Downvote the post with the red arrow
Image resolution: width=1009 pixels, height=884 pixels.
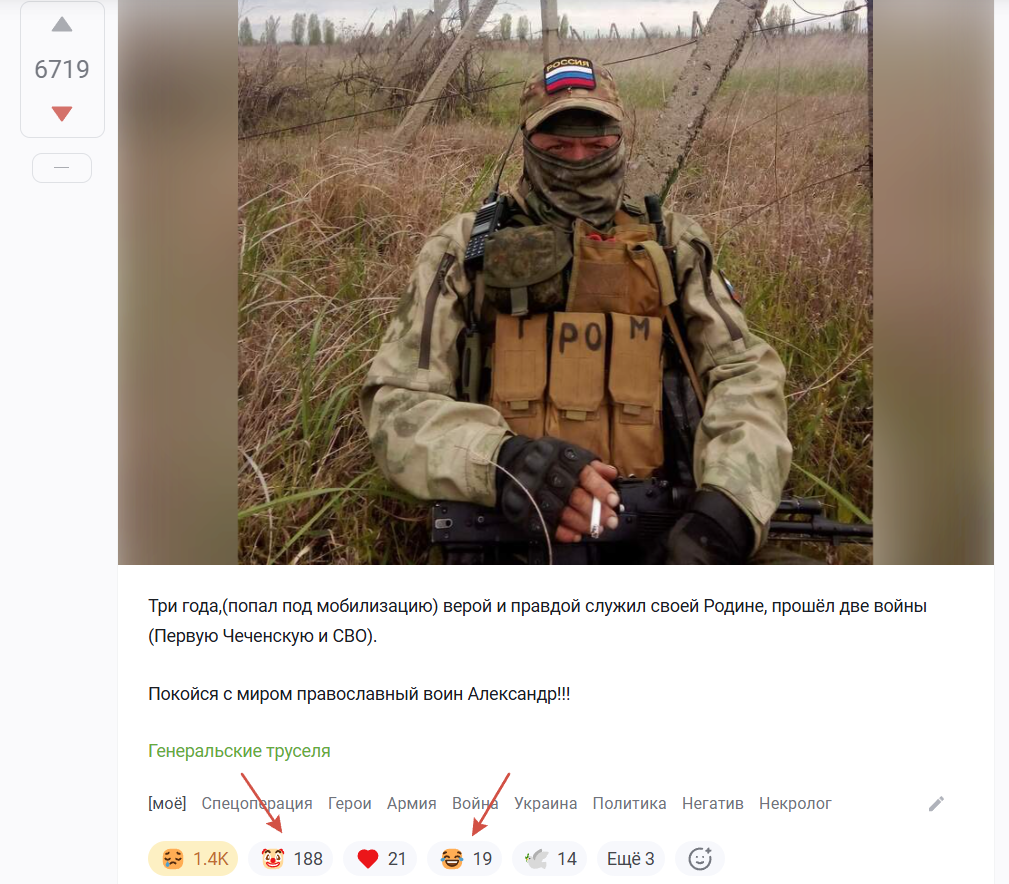[62, 114]
